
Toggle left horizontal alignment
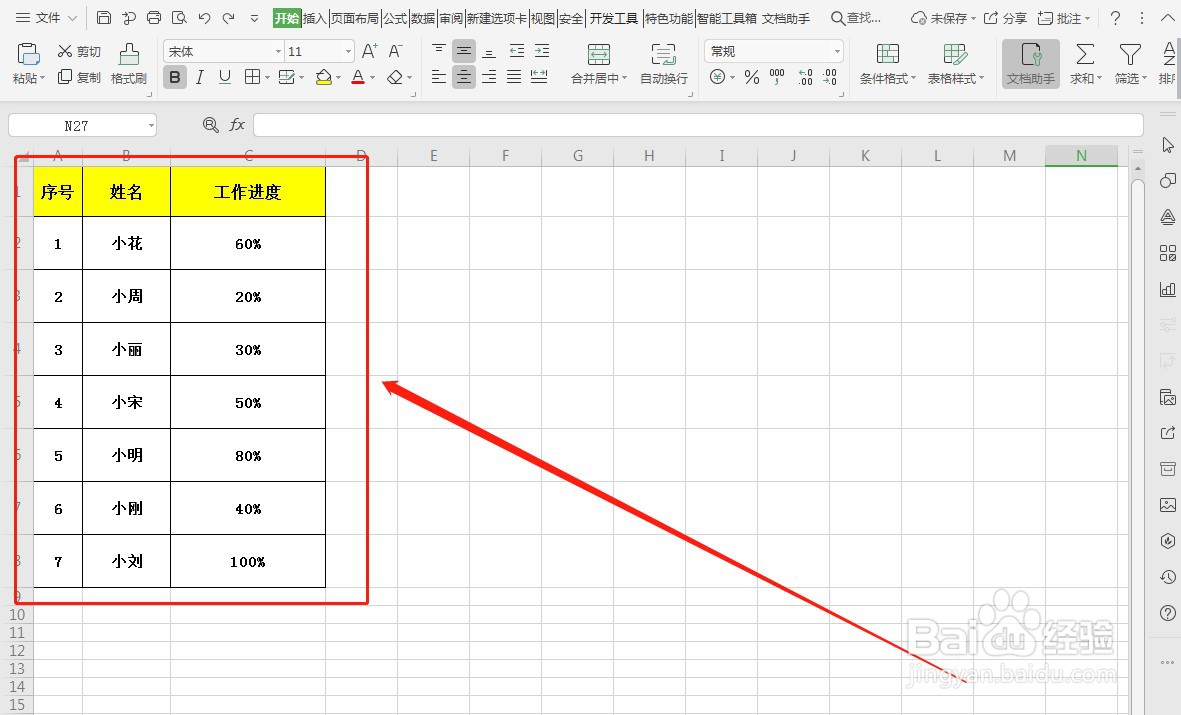click(438, 77)
